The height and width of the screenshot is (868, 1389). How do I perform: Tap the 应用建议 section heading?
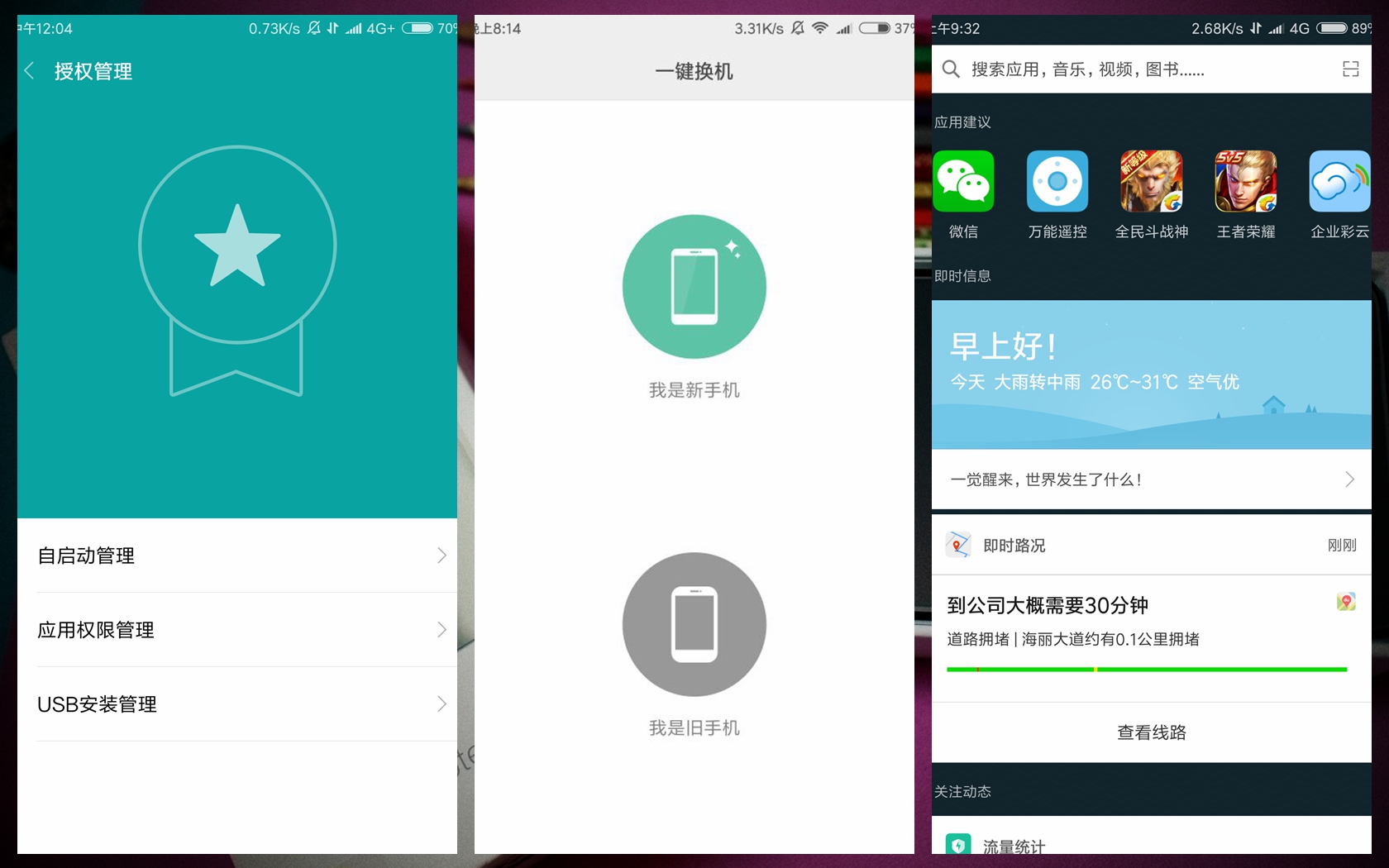[x=962, y=122]
